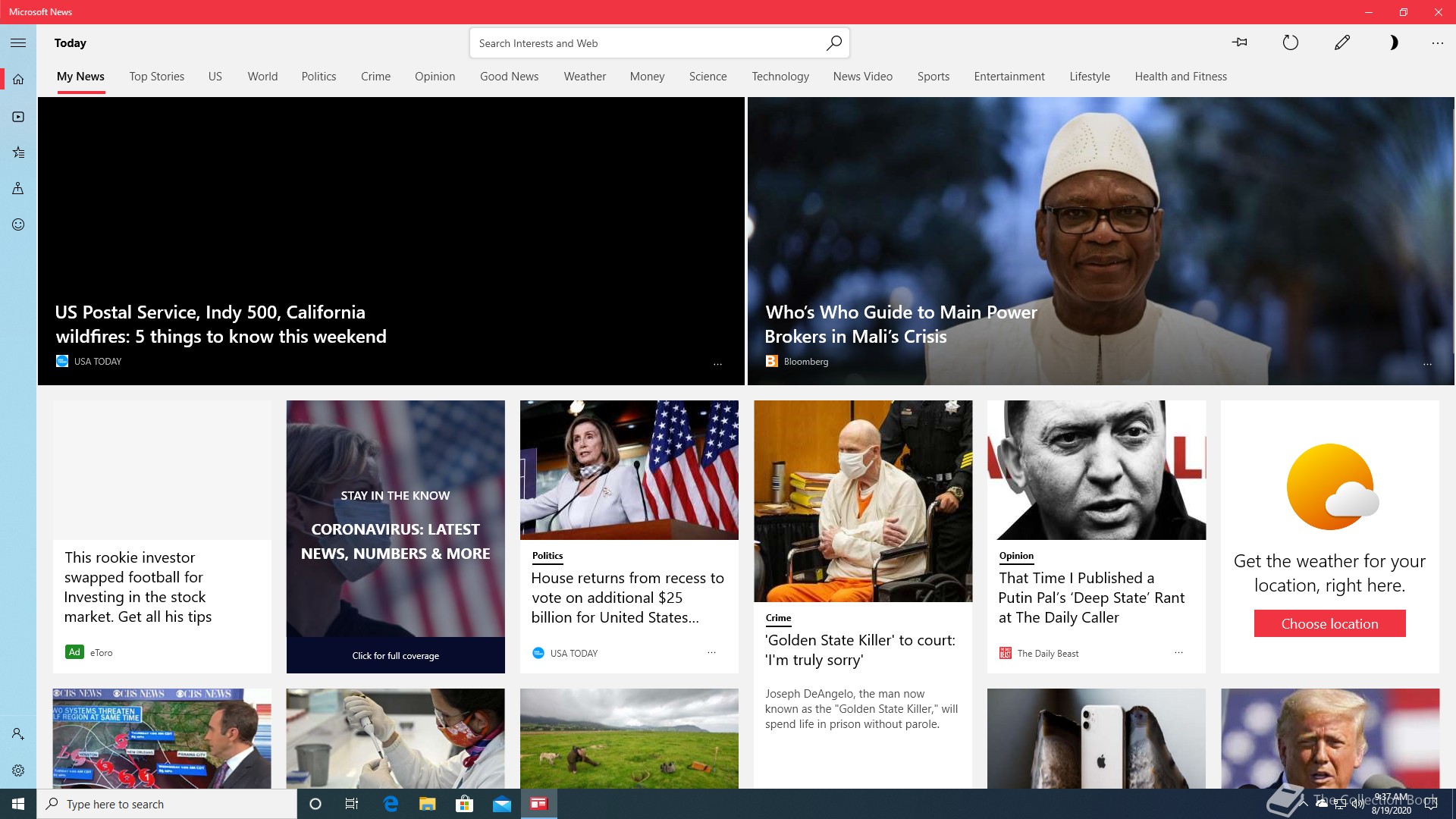Open My Interests star list icon
Image resolution: width=1456 pixels, height=819 pixels.
pos(18,152)
